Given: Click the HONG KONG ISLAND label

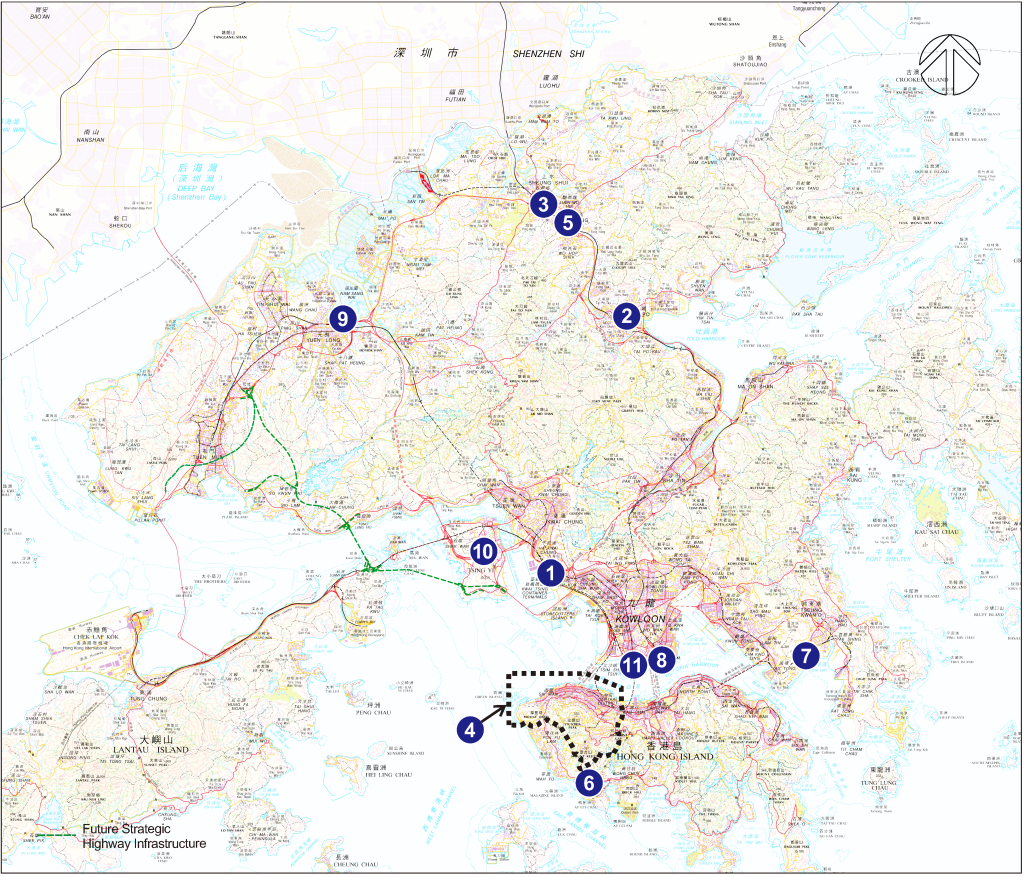Looking at the screenshot, I should click(x=667, y=757).
